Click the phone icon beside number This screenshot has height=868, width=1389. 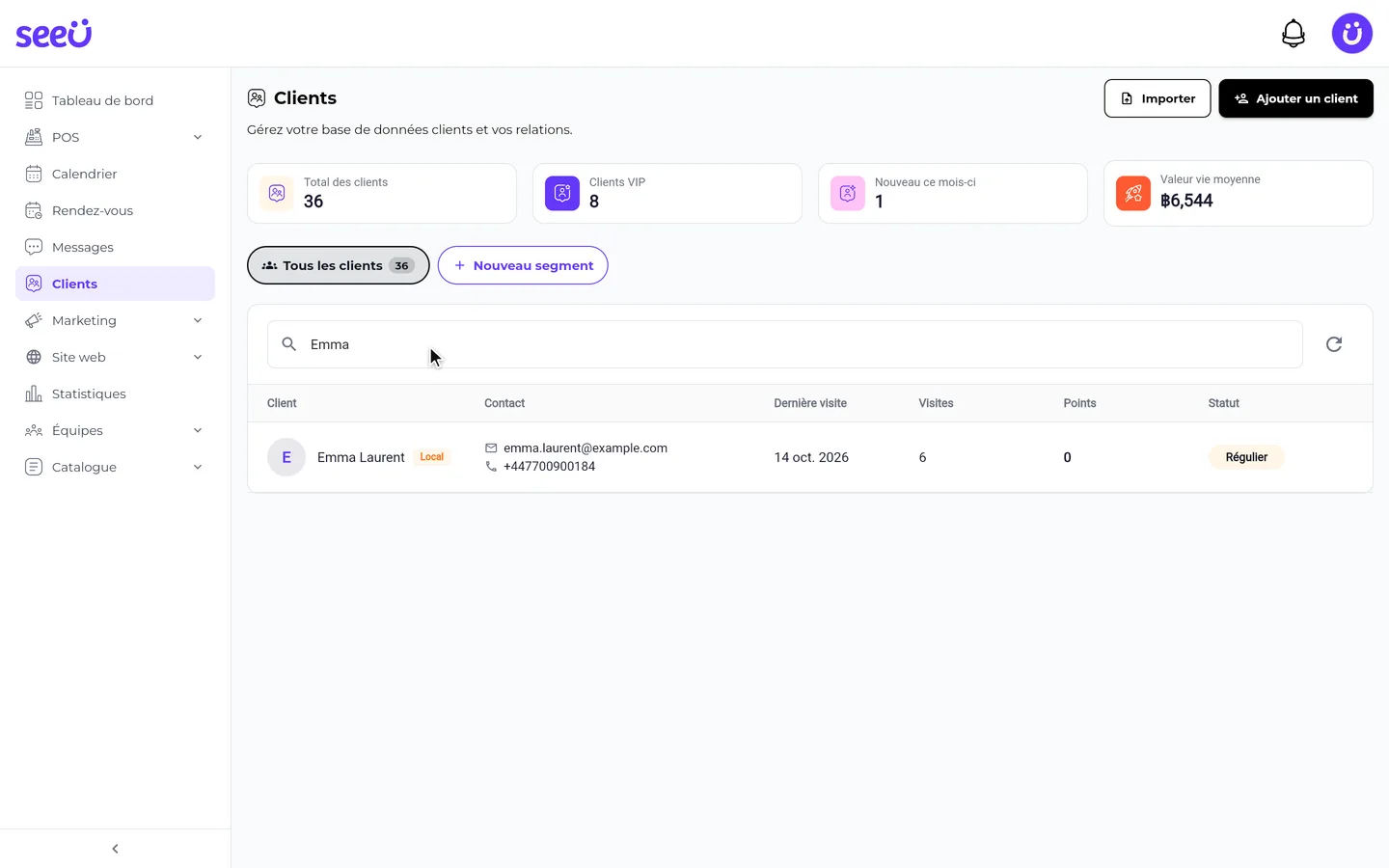coord(491,467)
